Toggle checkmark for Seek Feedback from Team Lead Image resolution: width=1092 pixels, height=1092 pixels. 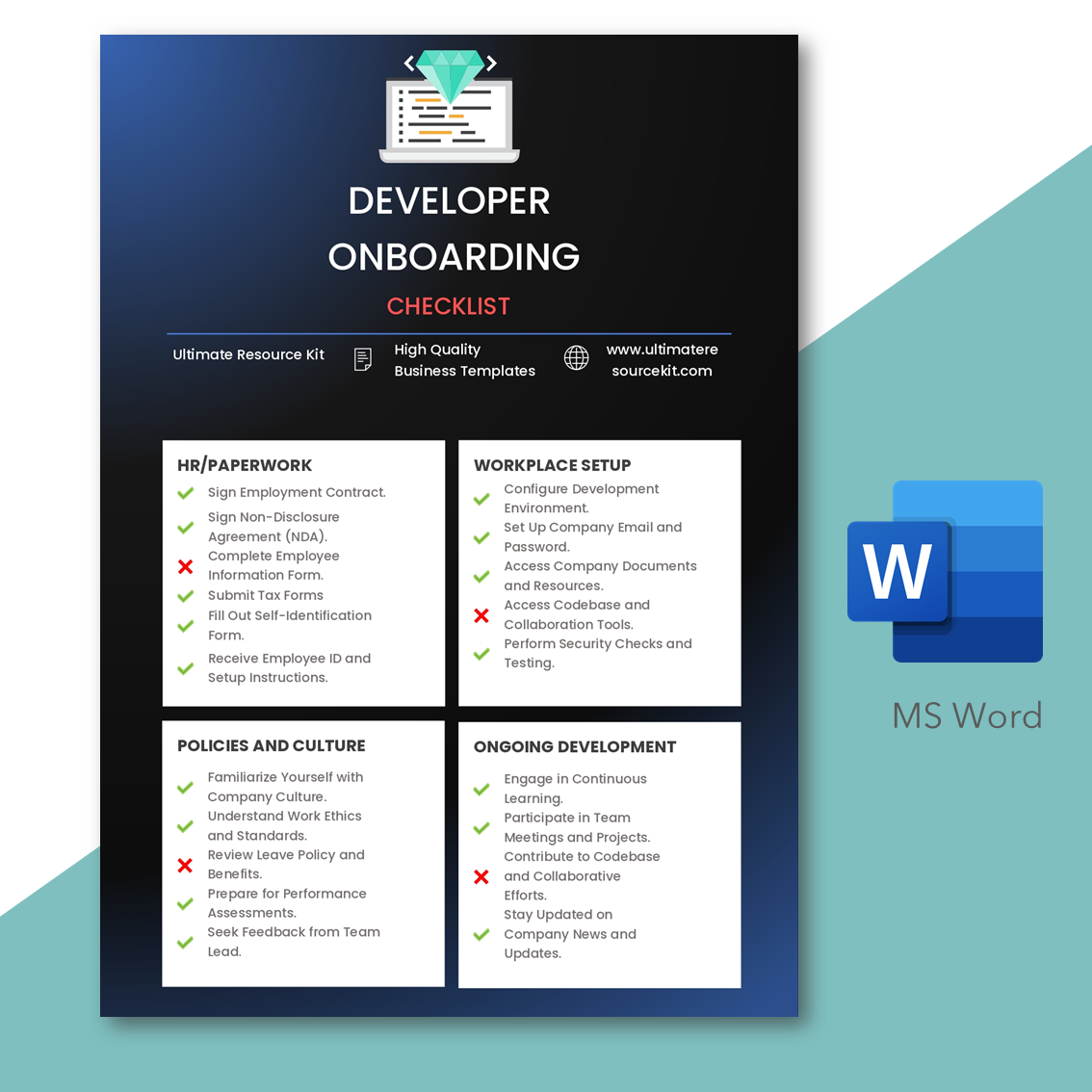click(186, 943)
